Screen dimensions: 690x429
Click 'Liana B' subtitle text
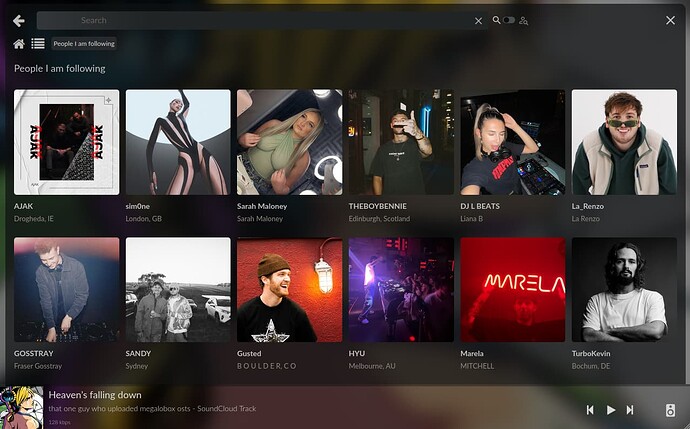pos(472,219)
